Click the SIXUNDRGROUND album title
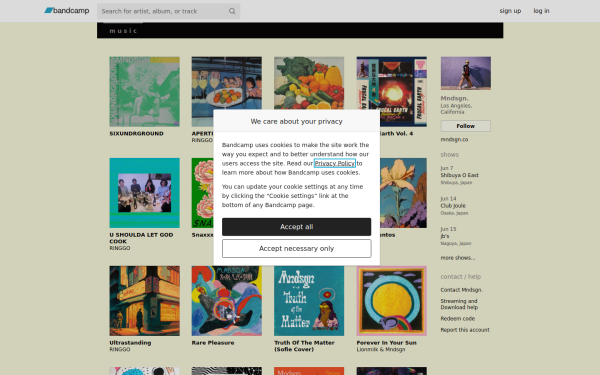This screenshot has width=600, height=375. [136, 134]
